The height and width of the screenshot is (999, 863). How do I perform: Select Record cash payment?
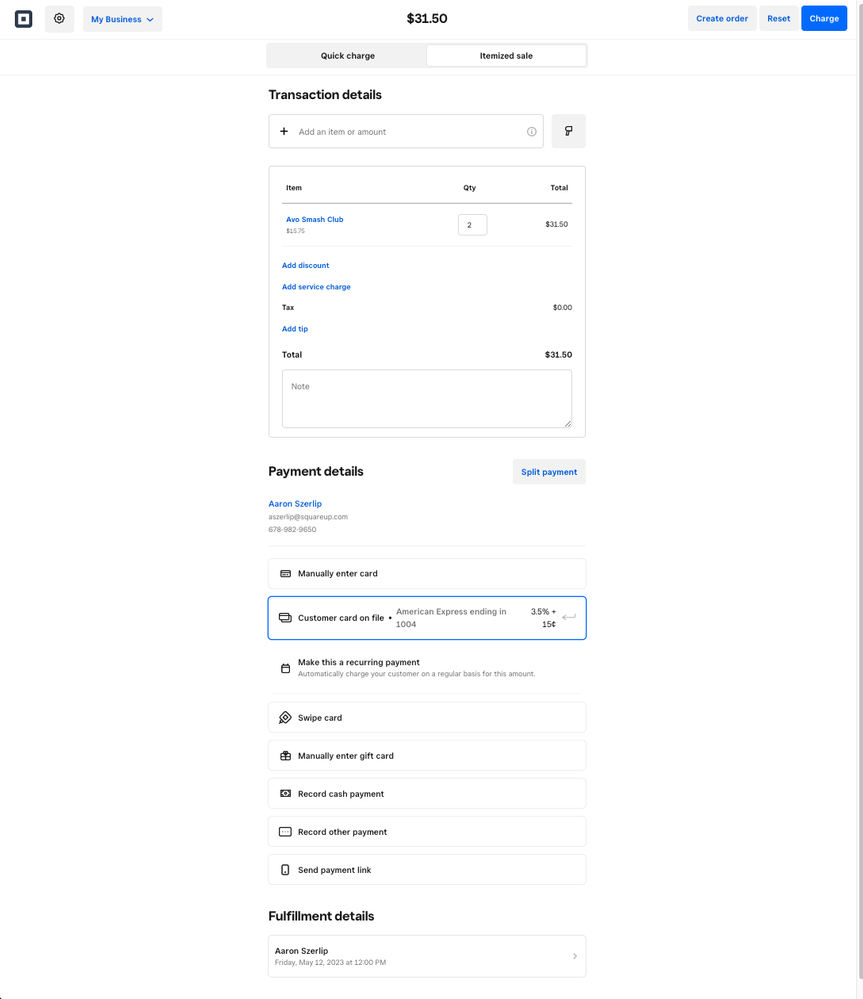coord(426,794)
